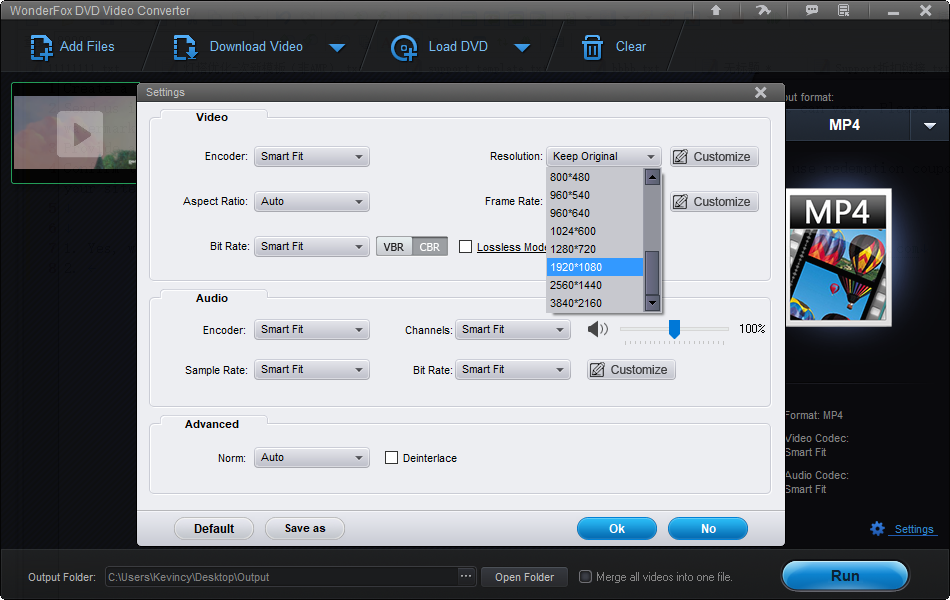Click the Load DVD disc icon
This screenshot has width=950, height=600.
pos(404,46)
